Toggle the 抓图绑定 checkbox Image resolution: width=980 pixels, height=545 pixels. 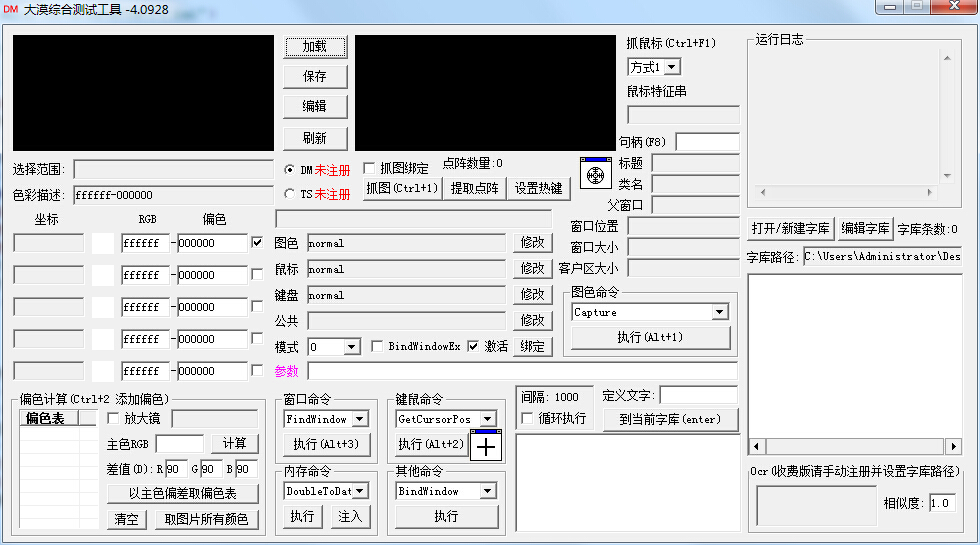pos(369,168)
